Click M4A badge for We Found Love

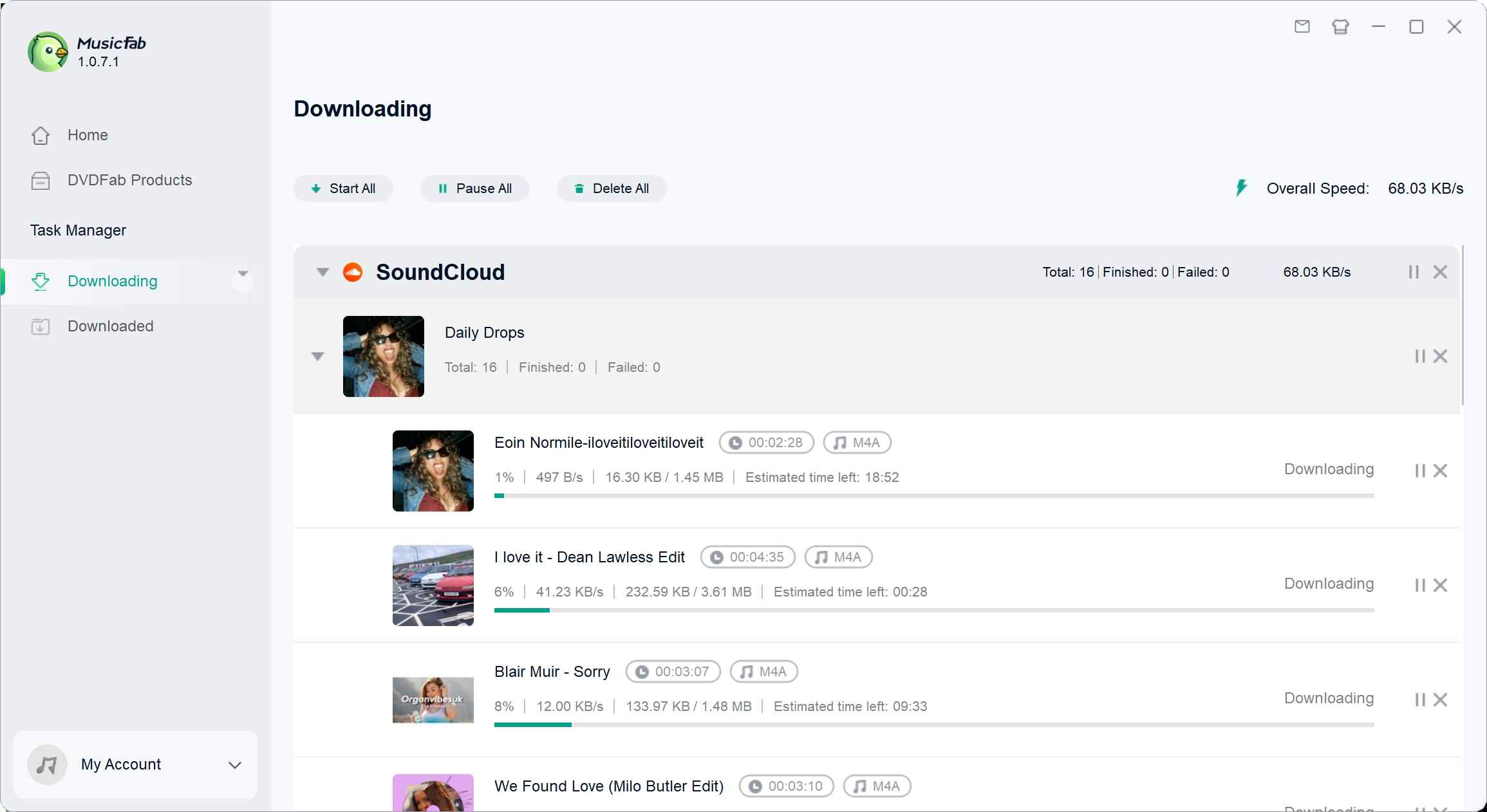tap(877, 786)
